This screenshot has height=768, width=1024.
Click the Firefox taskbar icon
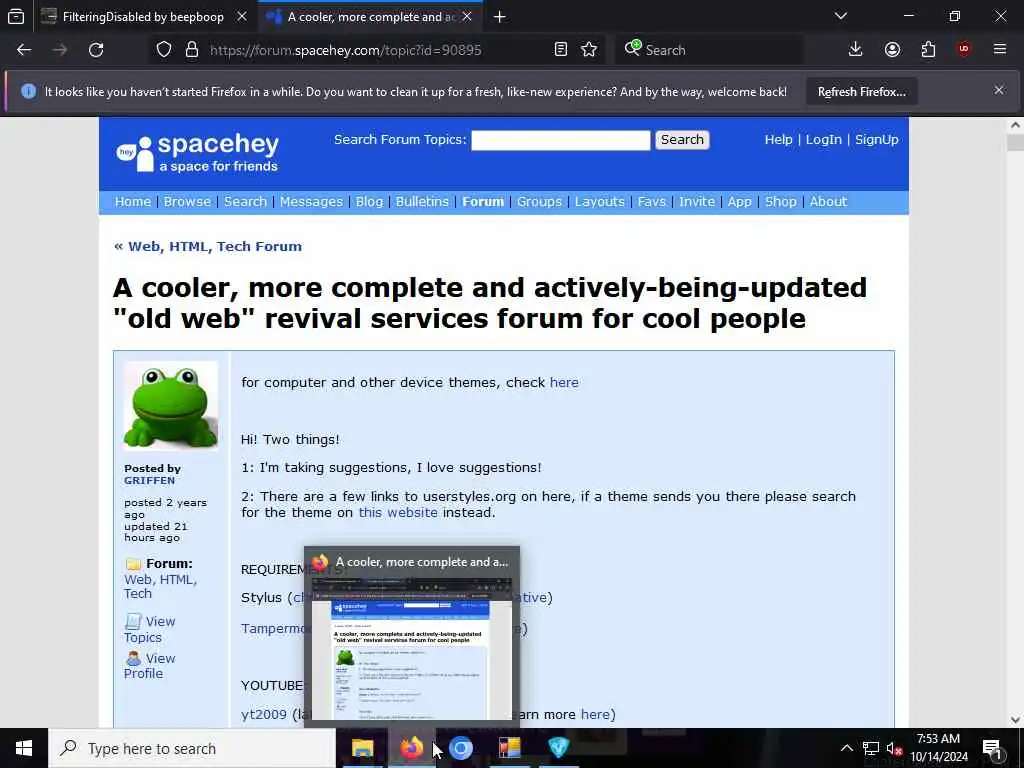(x=411, y=748)
